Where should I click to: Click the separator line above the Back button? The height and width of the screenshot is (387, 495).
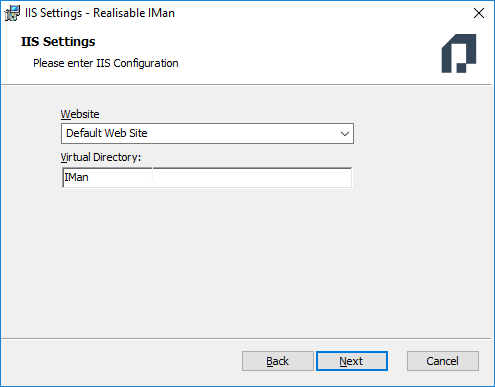[x=246, y=339]
